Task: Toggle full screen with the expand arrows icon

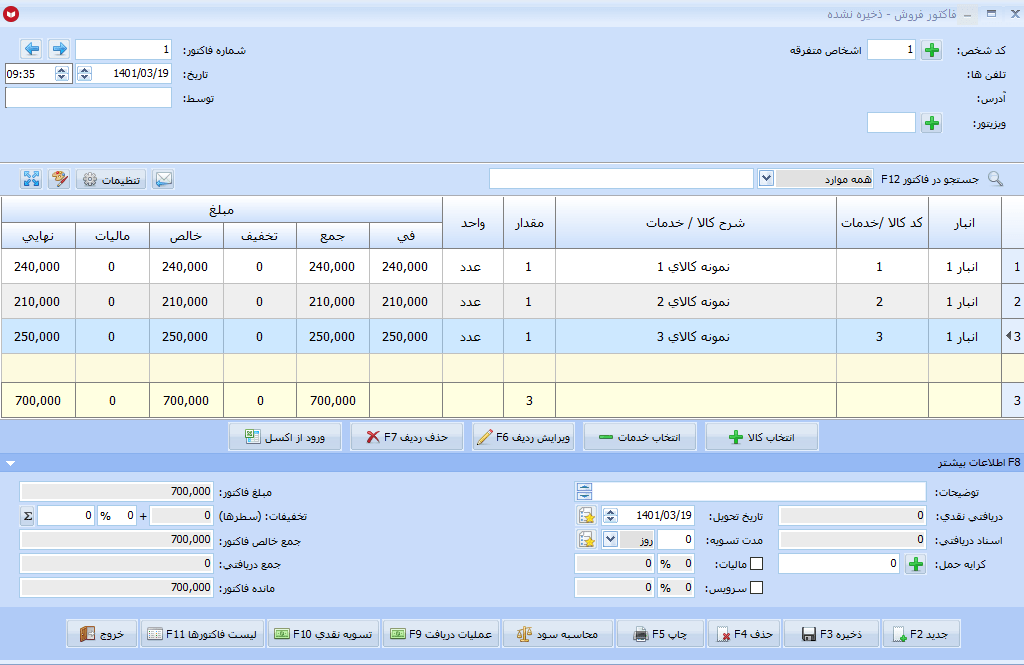Action: (x=31, y=179)
